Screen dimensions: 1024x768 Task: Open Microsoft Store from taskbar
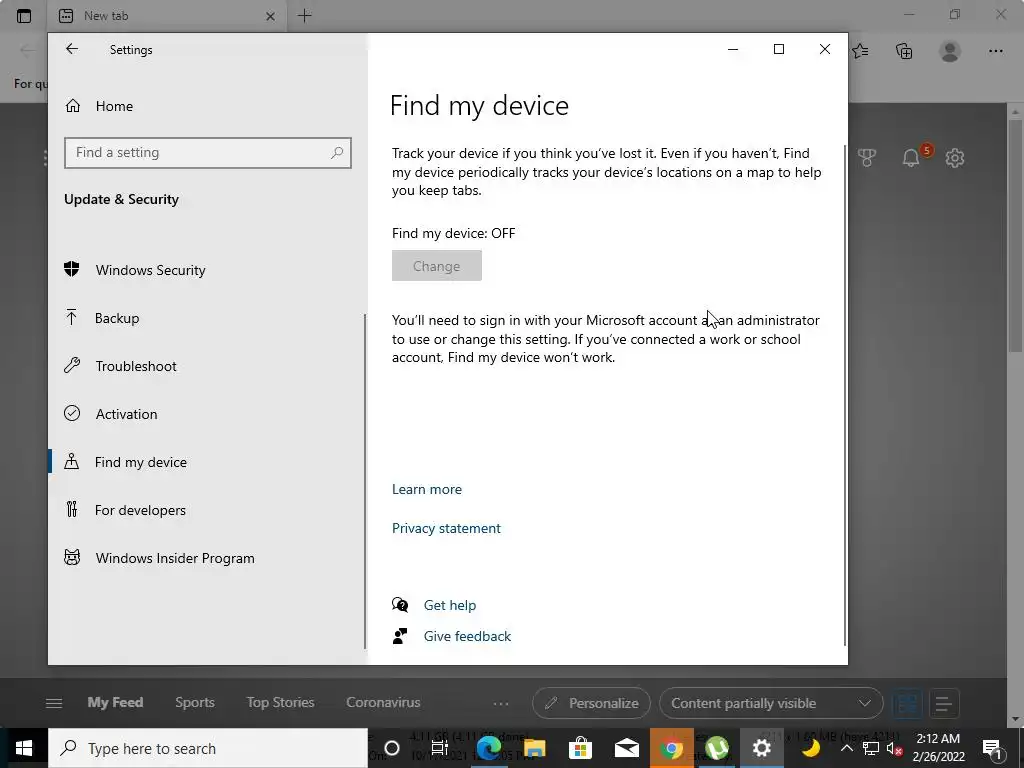click(x=580, y=748)
